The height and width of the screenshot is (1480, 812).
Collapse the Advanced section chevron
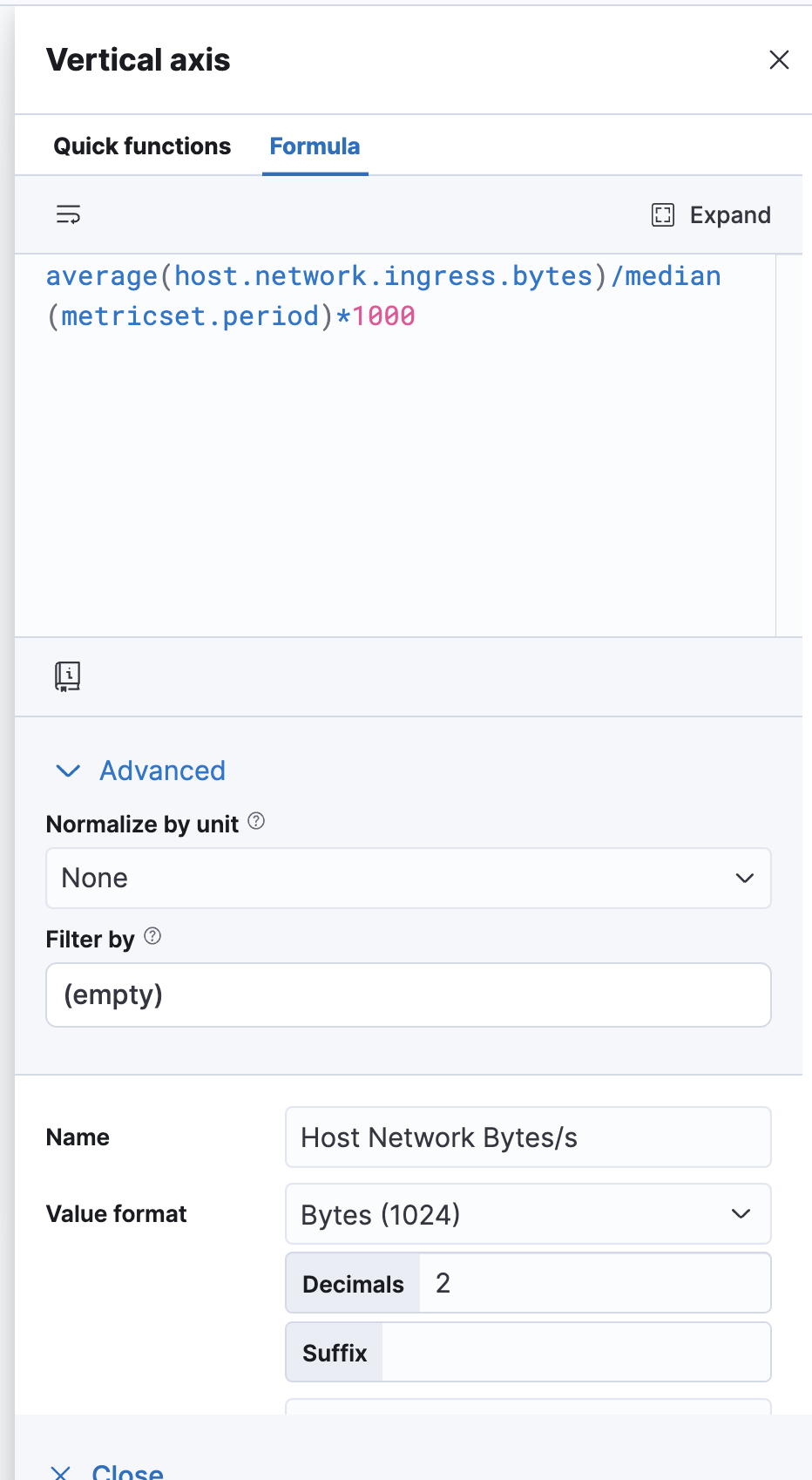[x=68, y=771]
